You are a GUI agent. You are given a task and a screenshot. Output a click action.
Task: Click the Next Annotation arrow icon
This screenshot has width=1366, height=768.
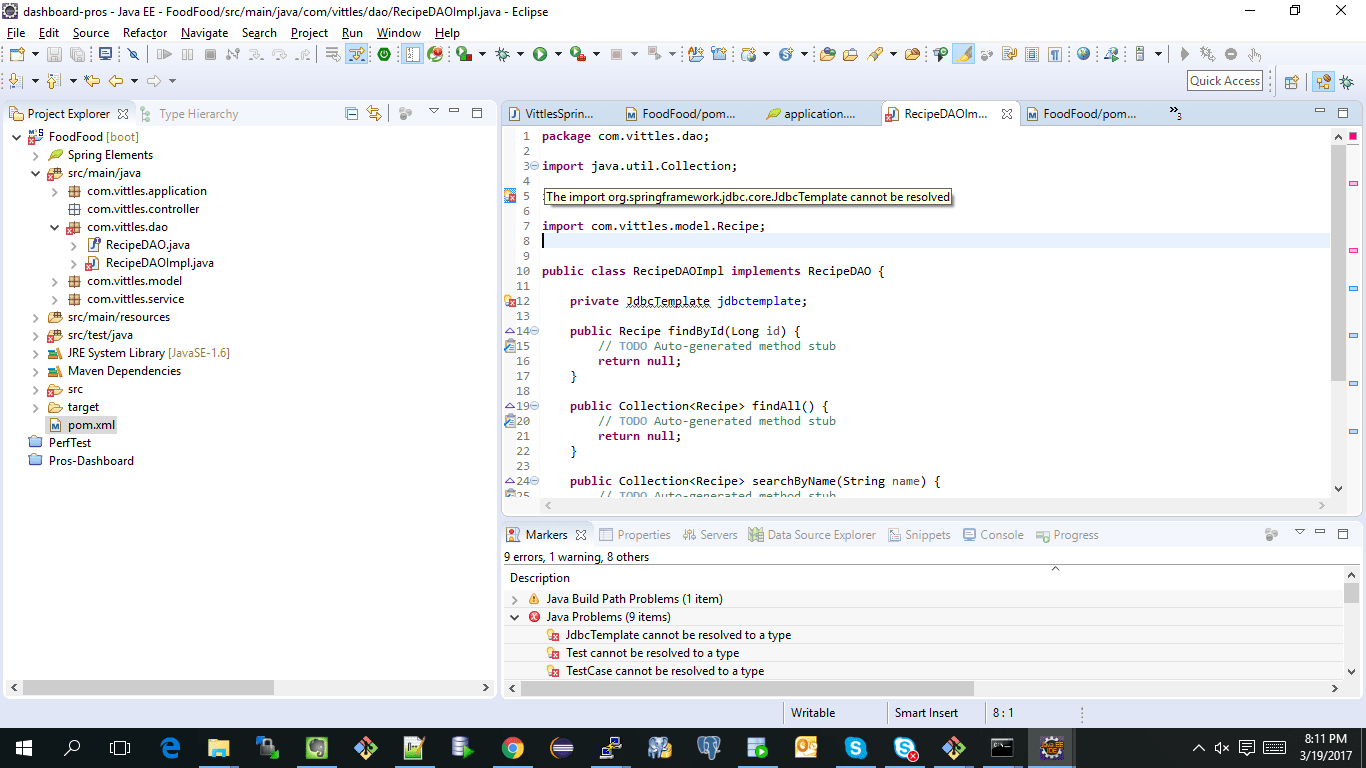pyautogui.click(x=16, y=81)
